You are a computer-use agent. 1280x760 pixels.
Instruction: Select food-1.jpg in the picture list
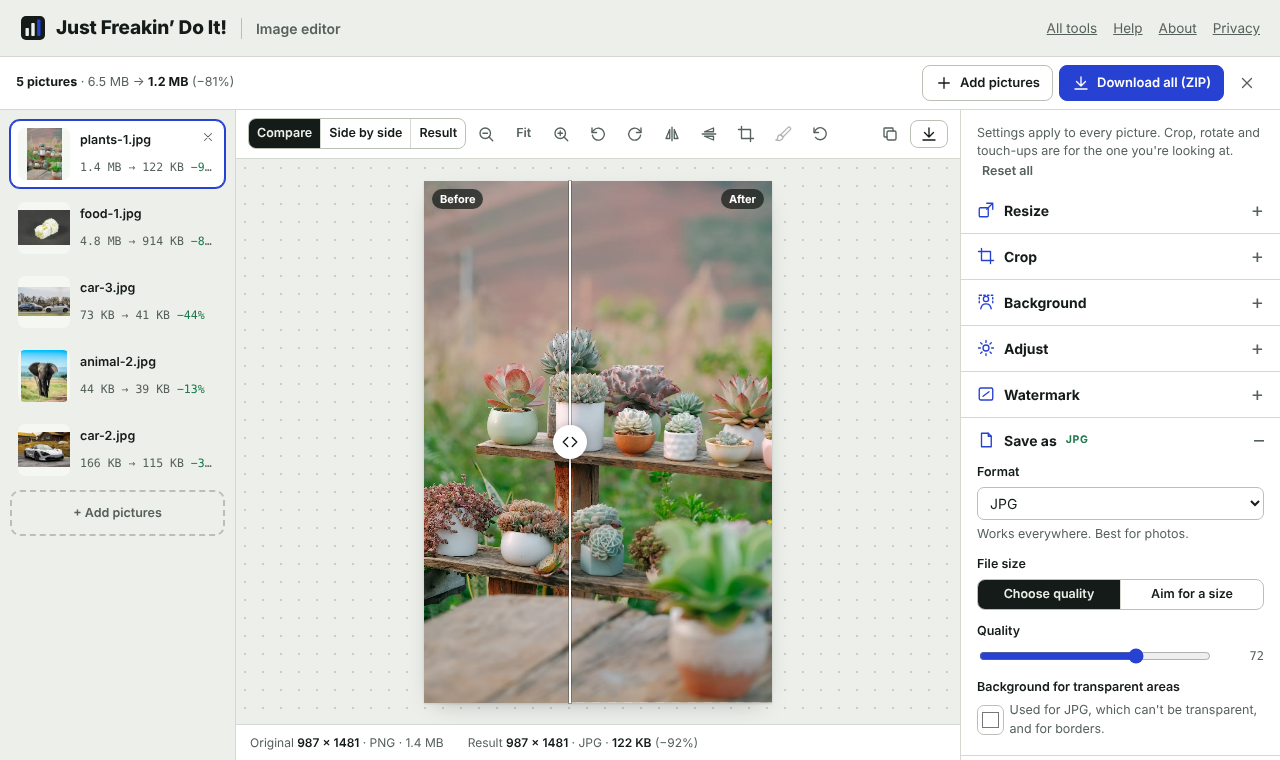pos(117,228)
